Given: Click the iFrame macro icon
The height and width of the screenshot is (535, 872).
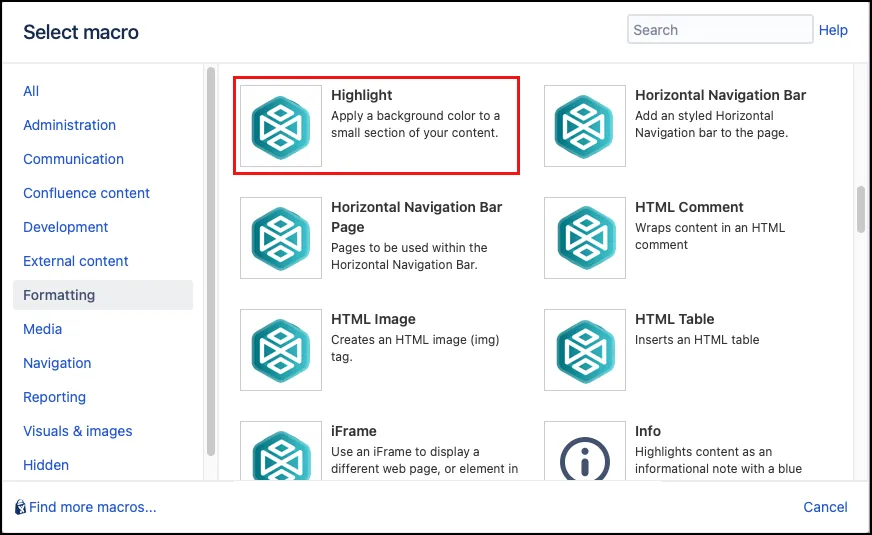Looking at the screenshot, I should (281, 451).
